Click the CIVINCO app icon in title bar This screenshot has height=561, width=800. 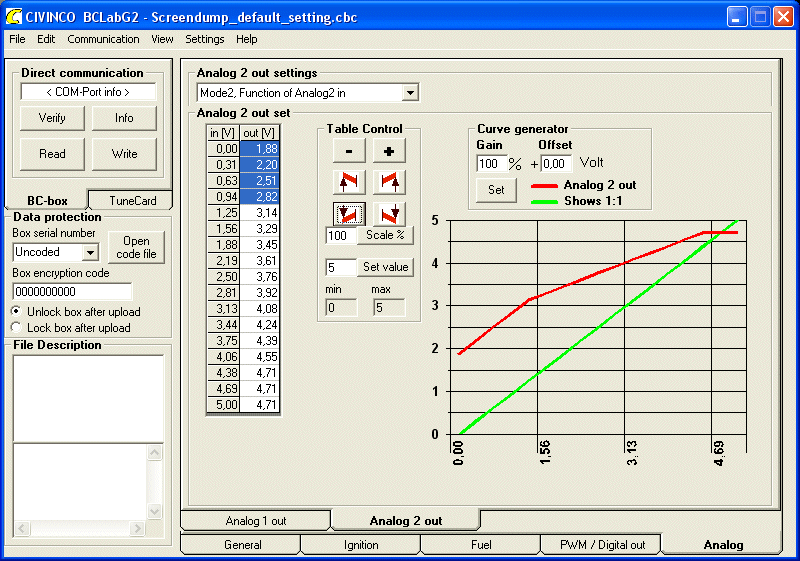(x=14, y=17)
